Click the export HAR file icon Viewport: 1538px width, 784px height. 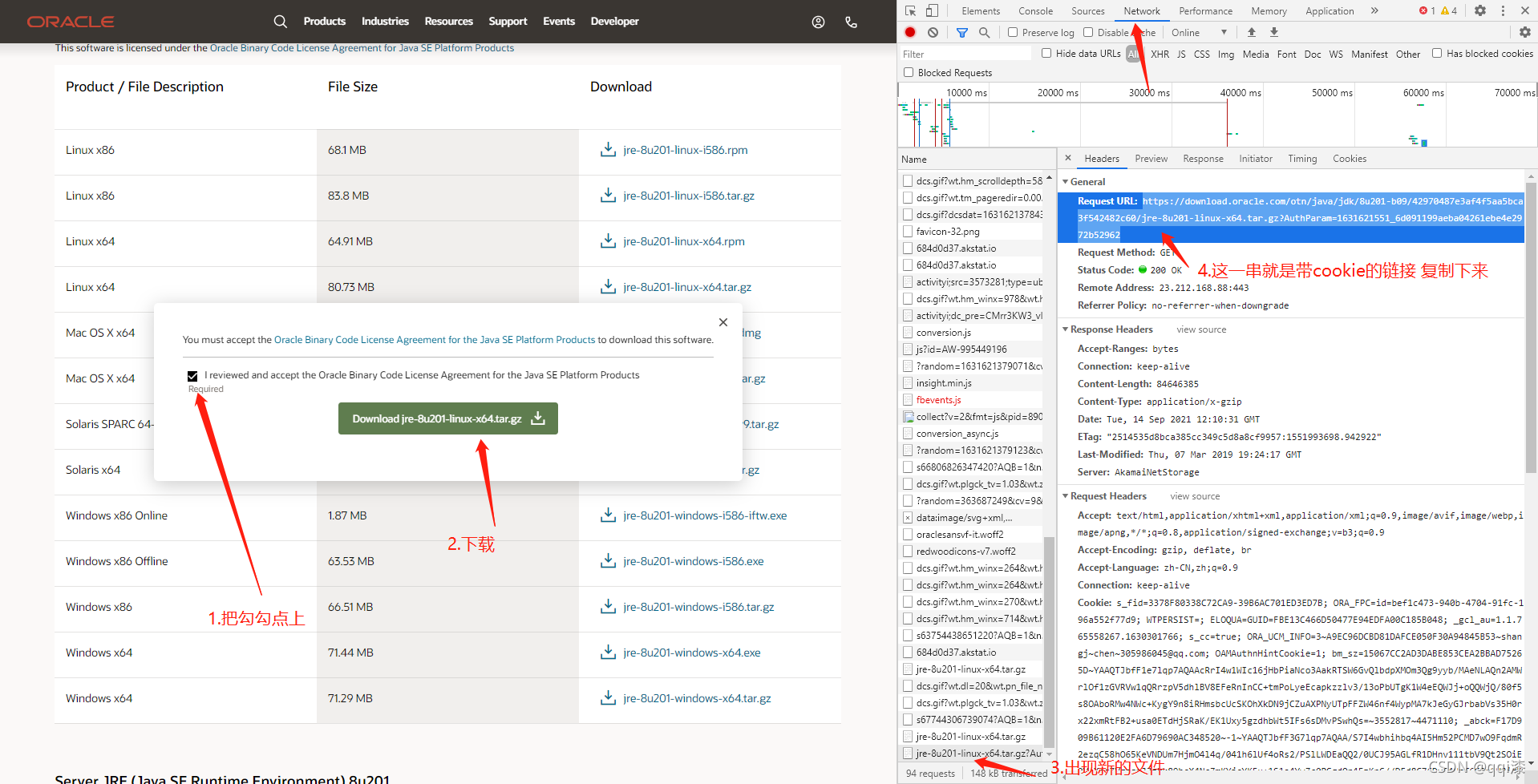click(x=1273, y=32)
